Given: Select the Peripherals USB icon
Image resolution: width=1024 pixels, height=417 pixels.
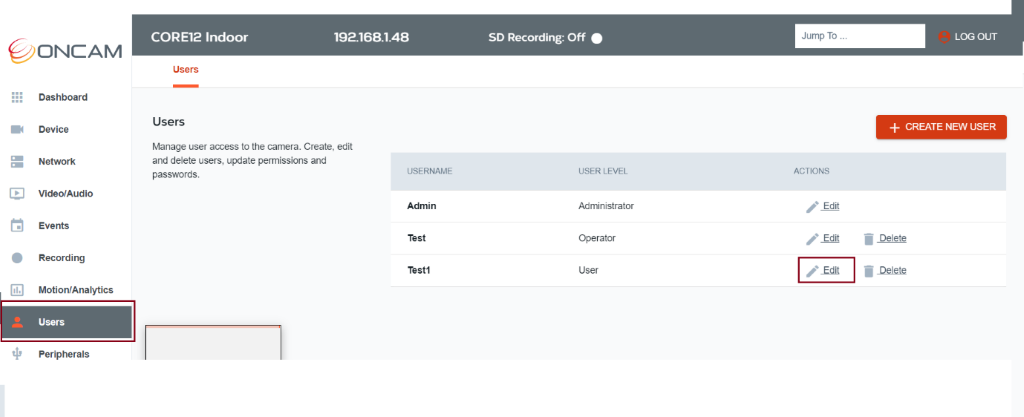Looking at the screenshot, I should coord(17,354).
